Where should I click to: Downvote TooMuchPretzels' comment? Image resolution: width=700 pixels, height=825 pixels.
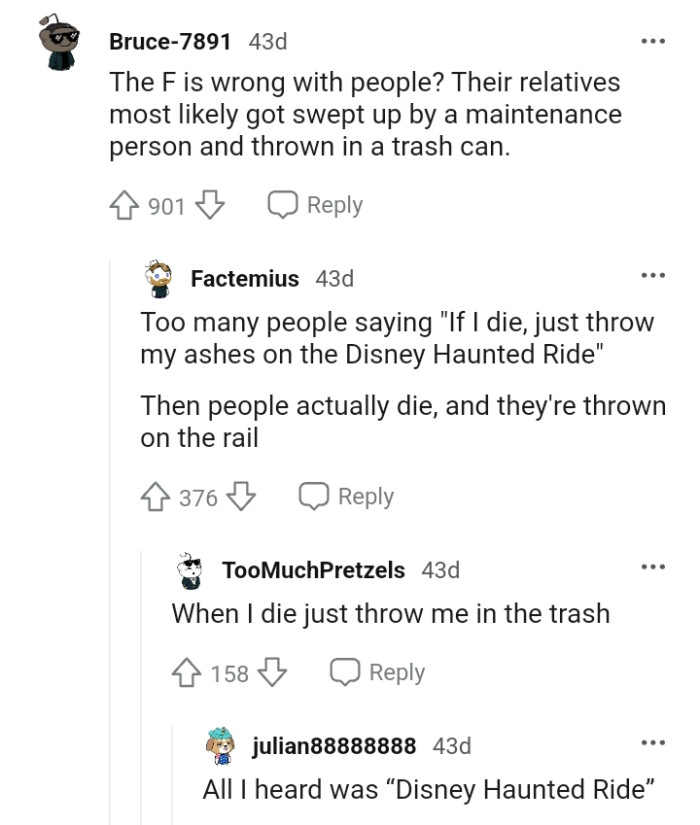(x=271, y=673)
